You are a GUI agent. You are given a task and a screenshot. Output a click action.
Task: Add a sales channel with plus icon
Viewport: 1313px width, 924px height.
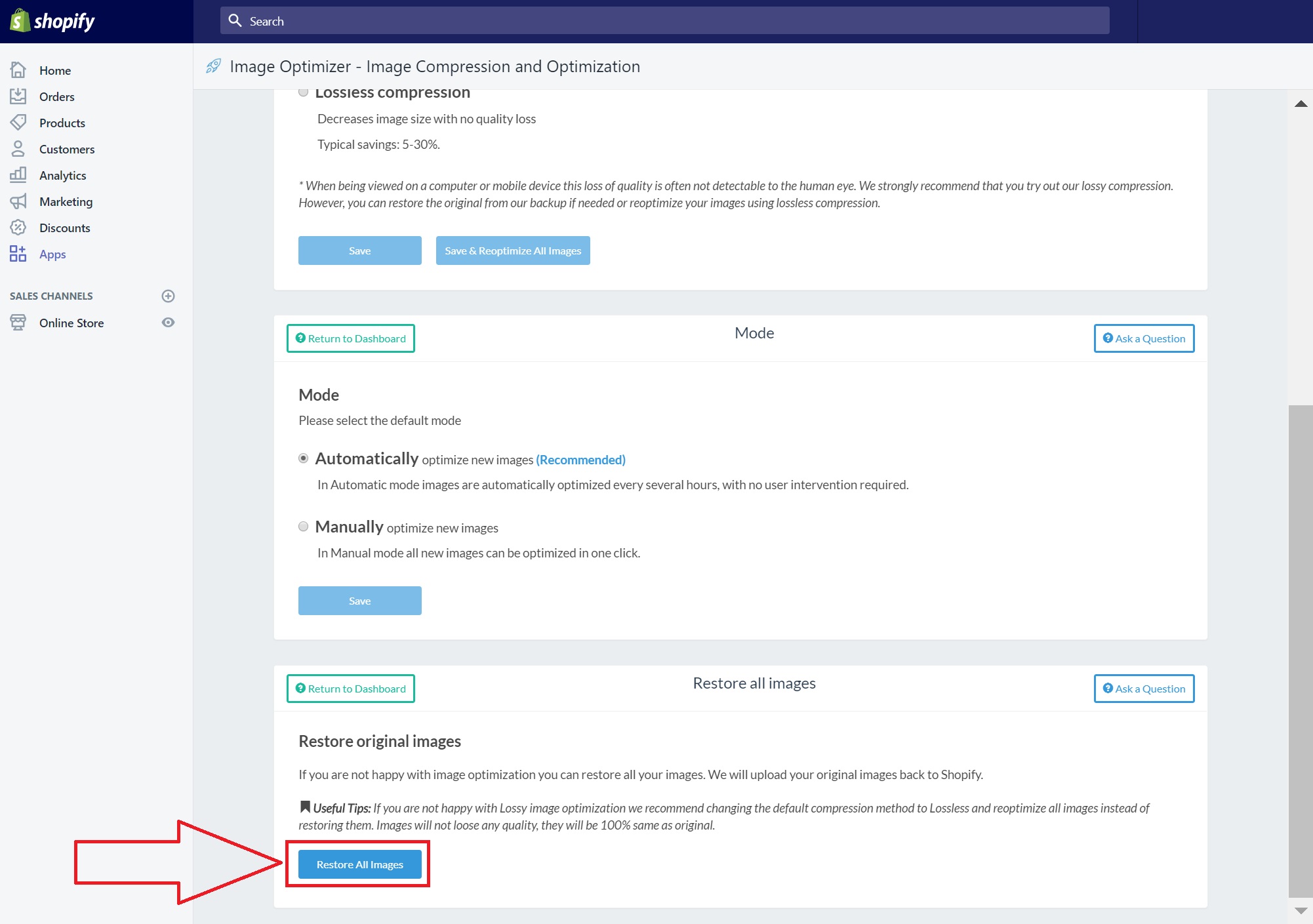click(168, 296)
